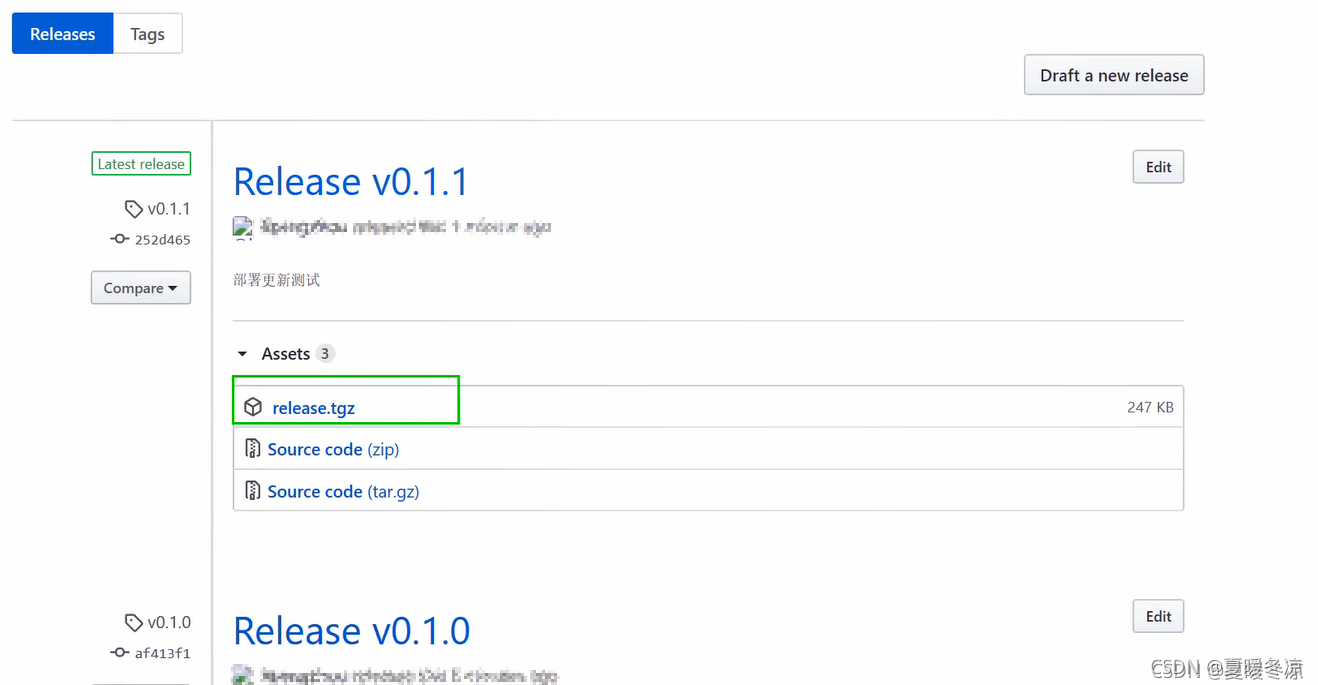The image size is (1318, 685).
Task: Open the v0.1.0 tag link
Action: point(169,622)
